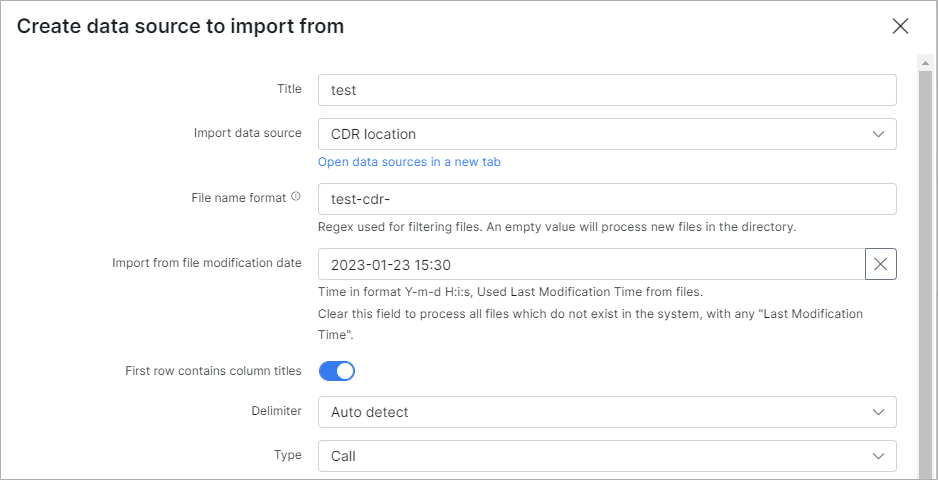Image resolution: width=938 pixels, height=480 pixels.
Task: Focus the File name format field
Action: pos(607,199)
